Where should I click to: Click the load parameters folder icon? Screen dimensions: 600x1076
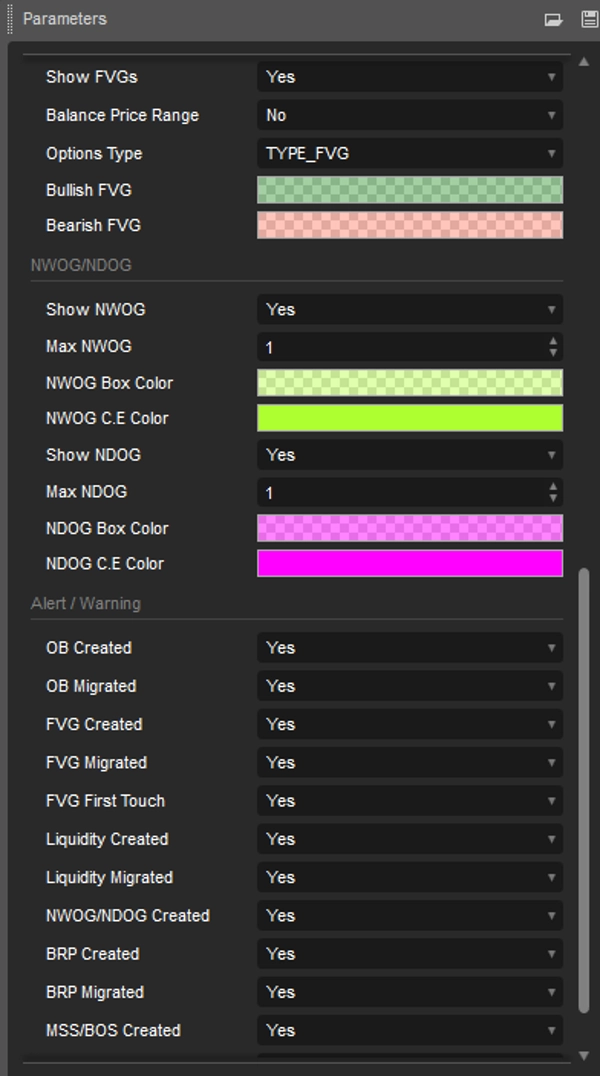coord(553,19)
